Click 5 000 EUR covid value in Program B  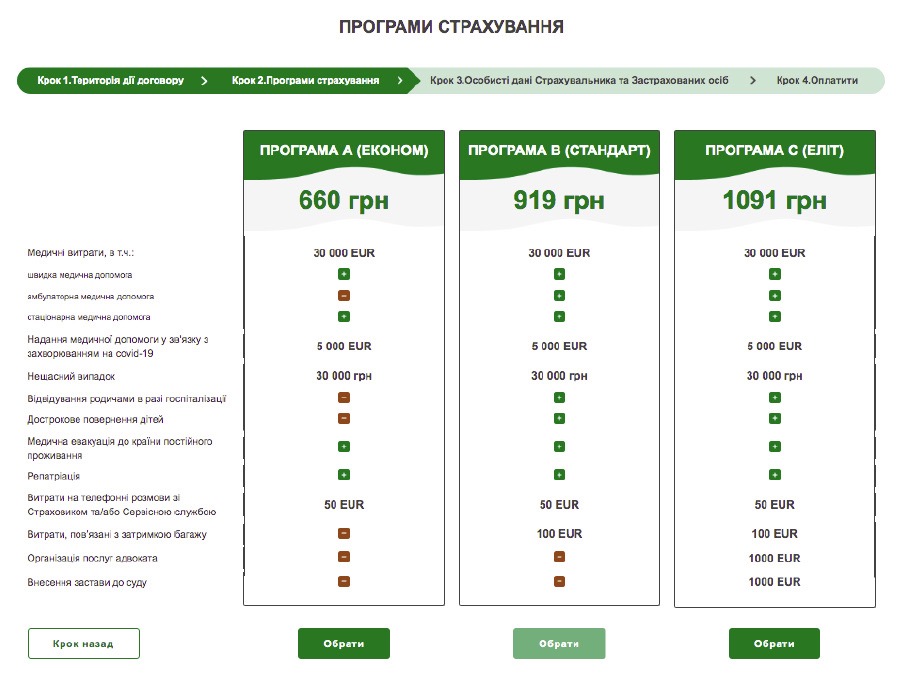[x=559, y=346]
